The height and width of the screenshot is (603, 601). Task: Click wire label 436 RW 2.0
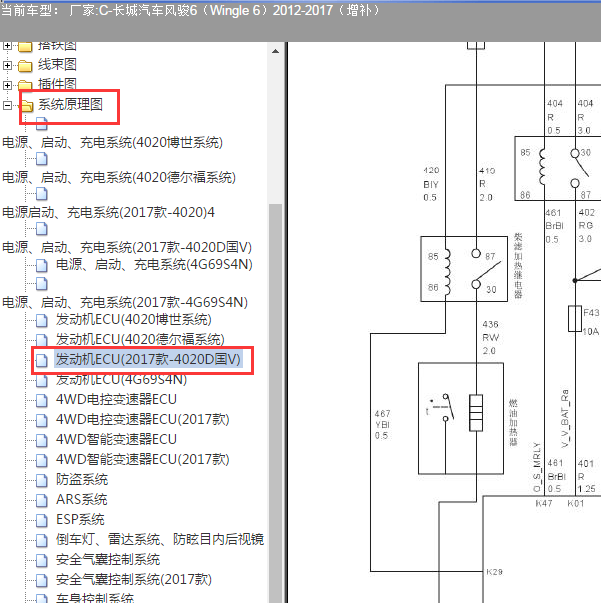pyautogui.click(x=491, y=338)
